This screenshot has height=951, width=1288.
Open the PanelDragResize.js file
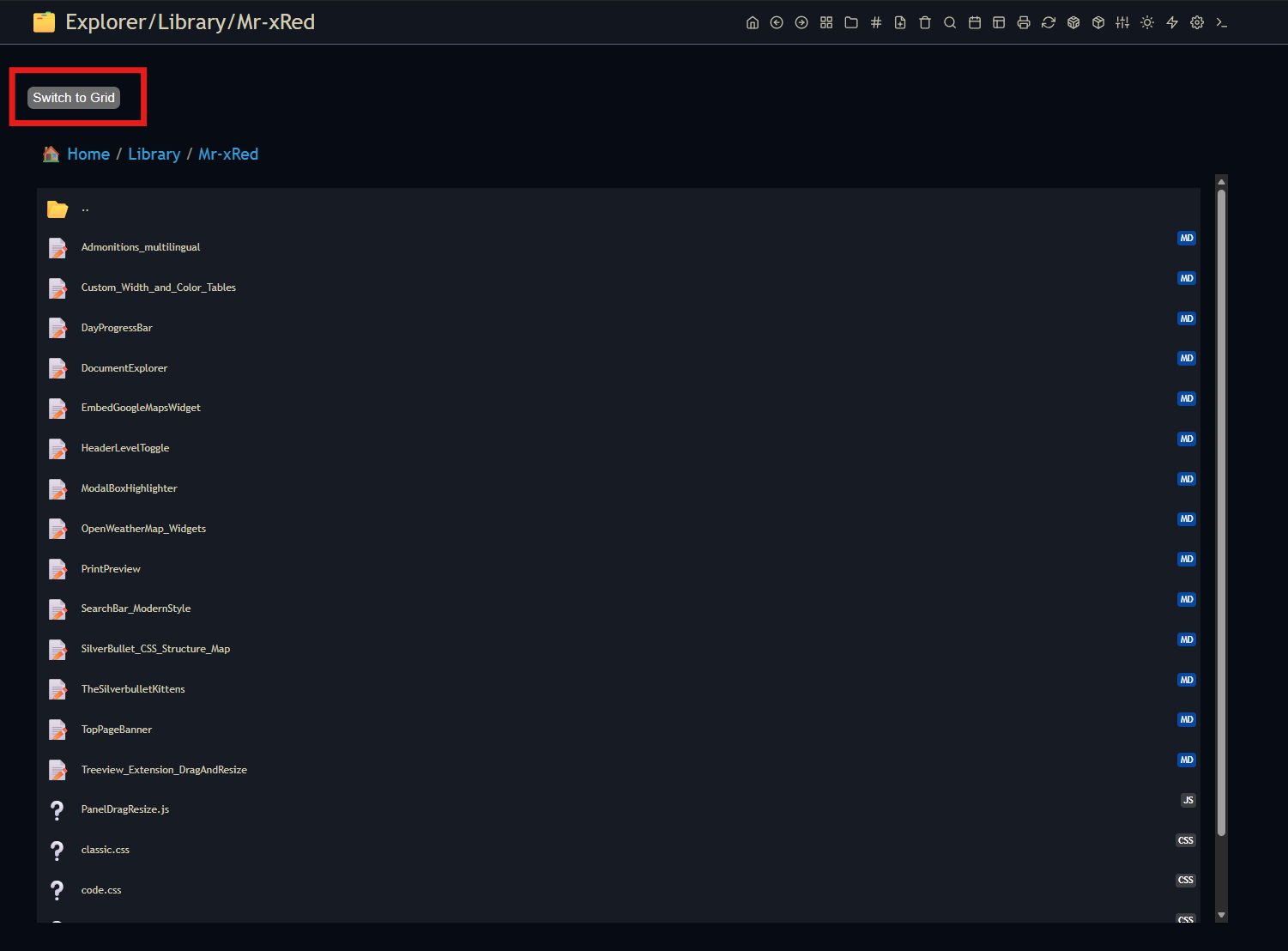tap(125, 809)
